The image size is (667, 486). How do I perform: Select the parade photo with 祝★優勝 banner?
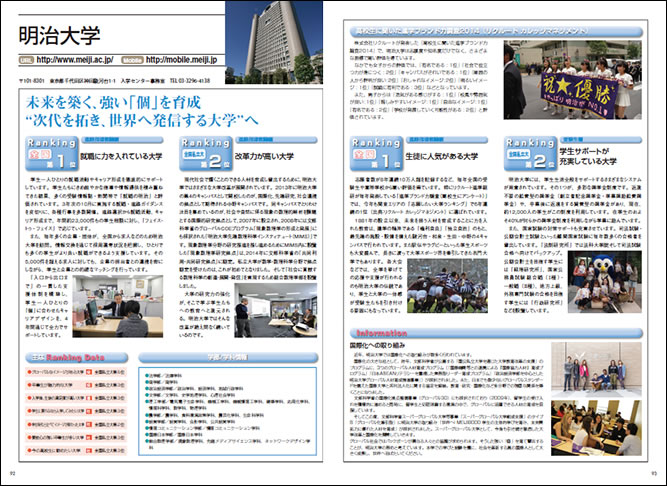(573, 80)
